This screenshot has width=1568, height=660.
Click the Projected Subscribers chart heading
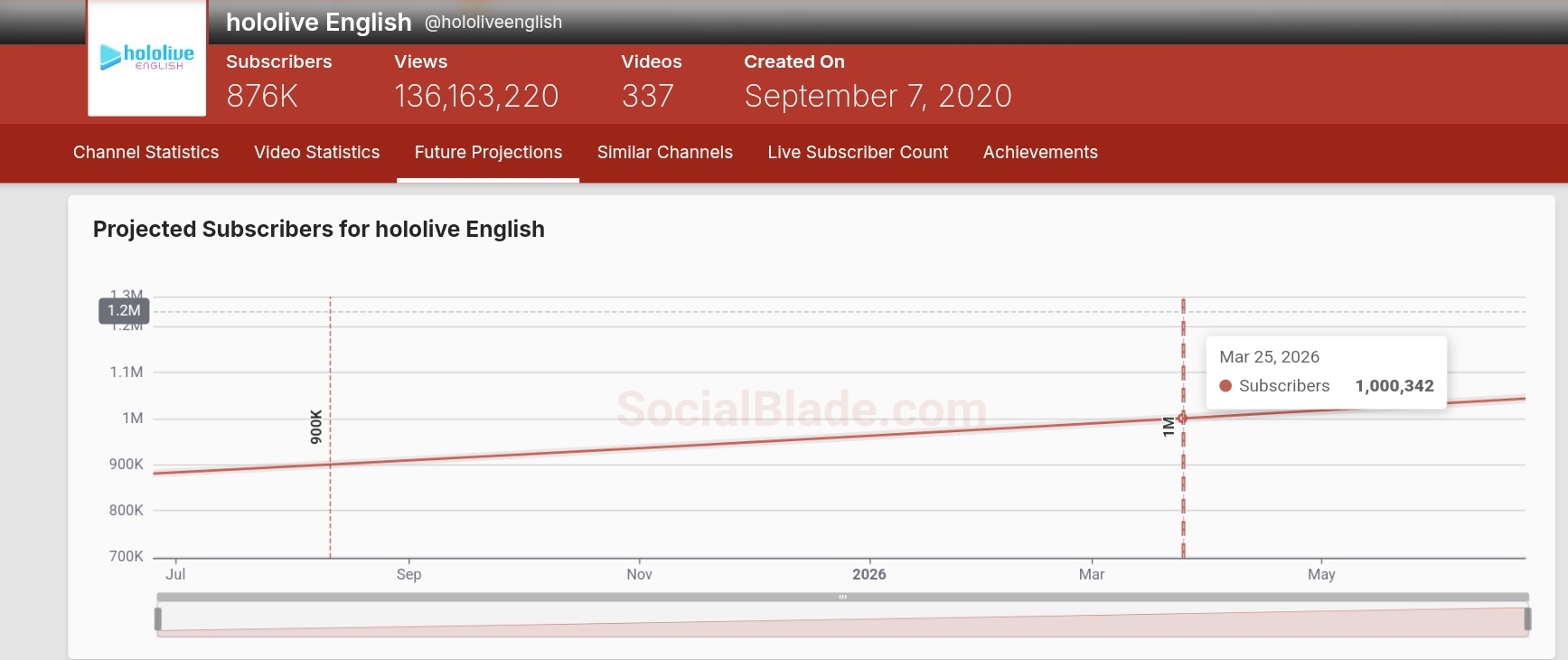coord(319,230)
